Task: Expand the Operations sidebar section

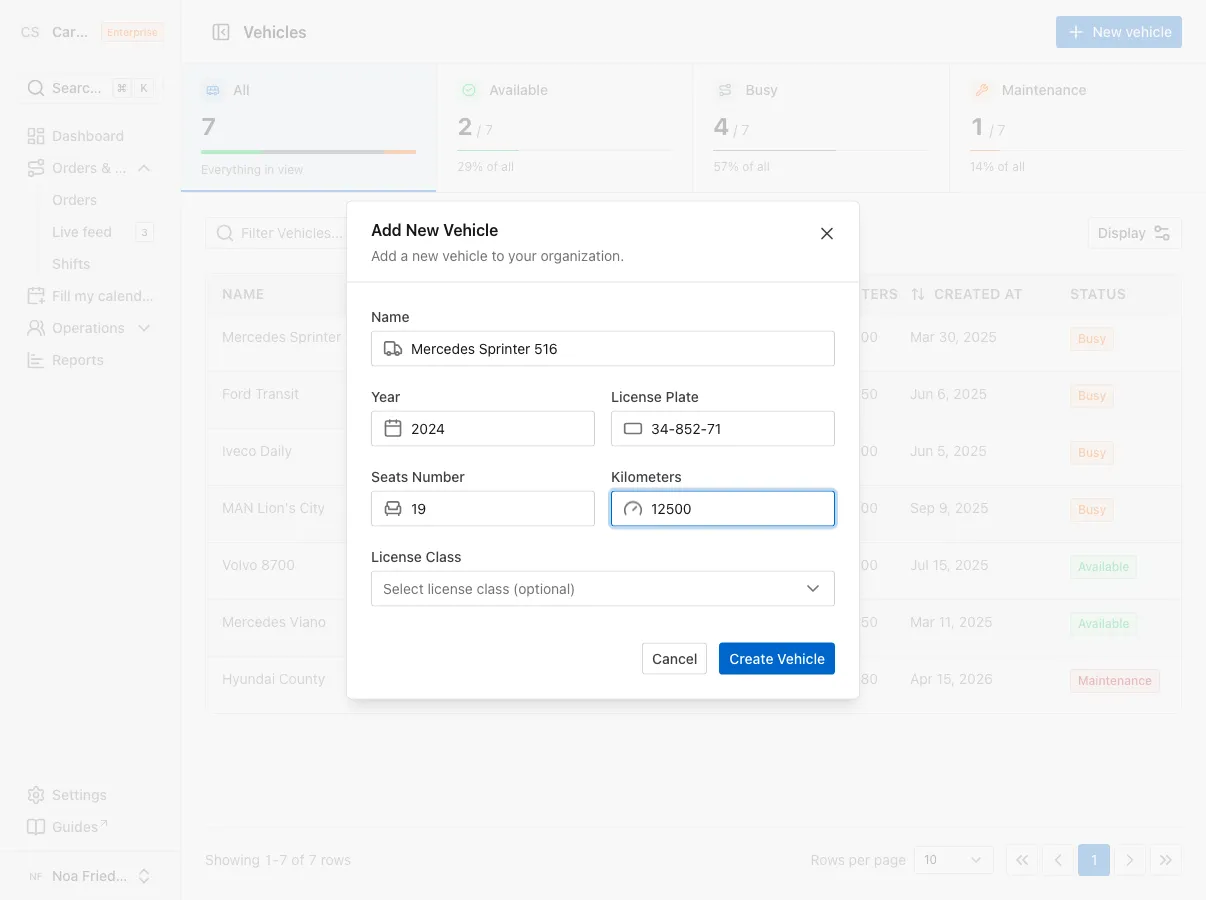Action: [144, 328]
